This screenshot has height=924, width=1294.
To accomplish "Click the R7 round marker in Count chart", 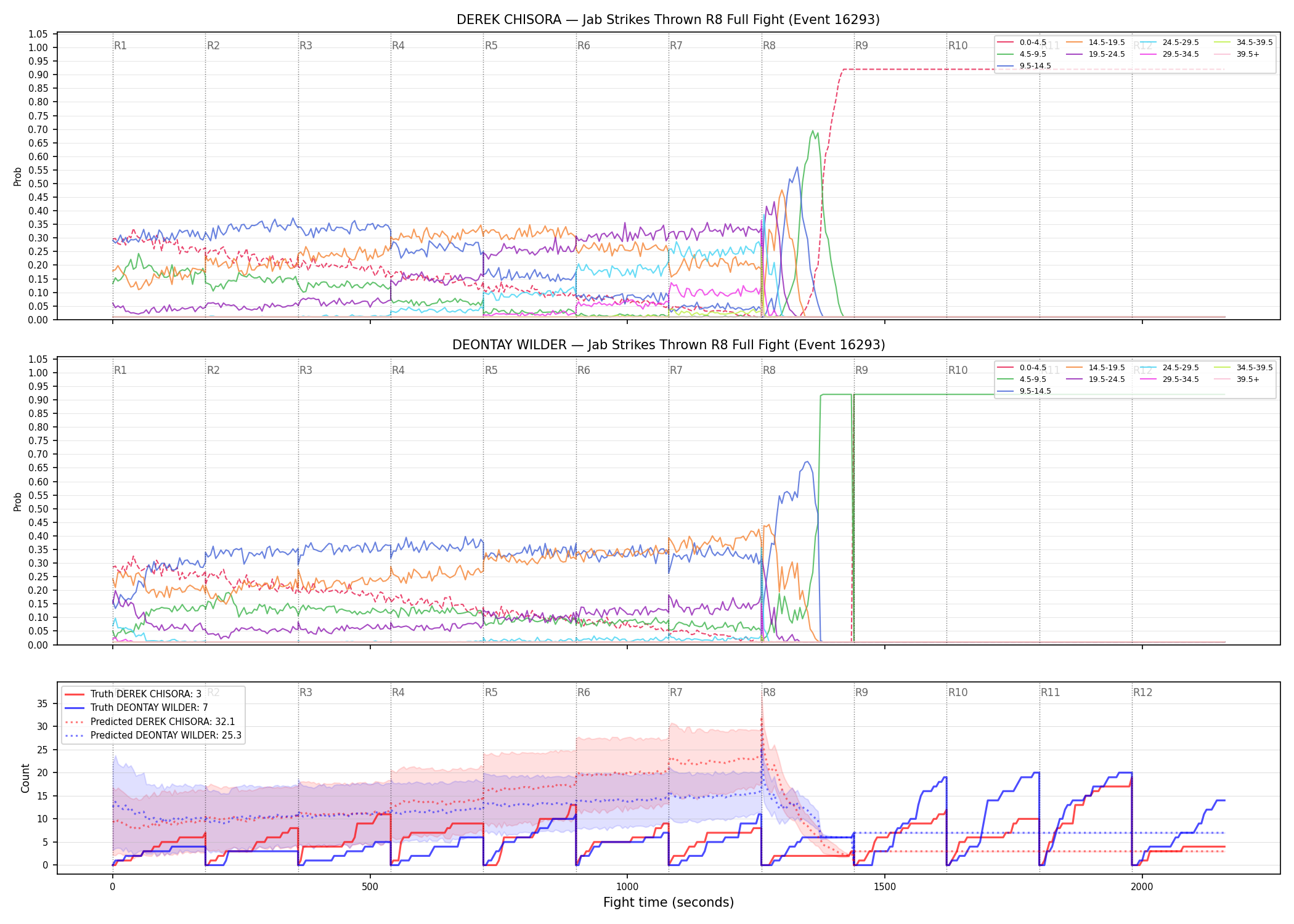I will click(x=676, y=692).
